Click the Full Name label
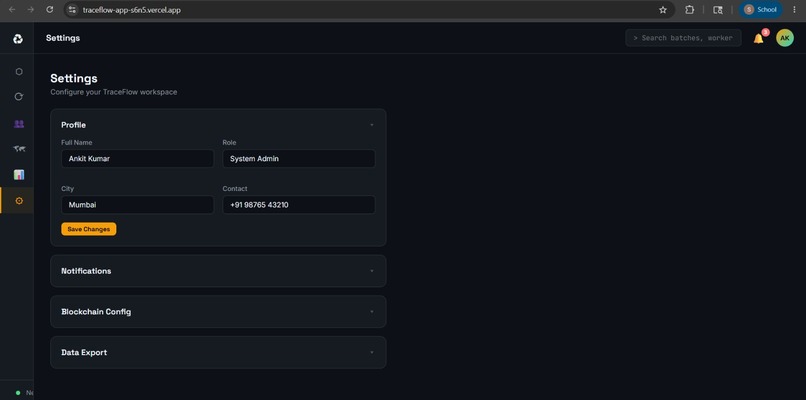806x400 pixels. pos(77,142)
